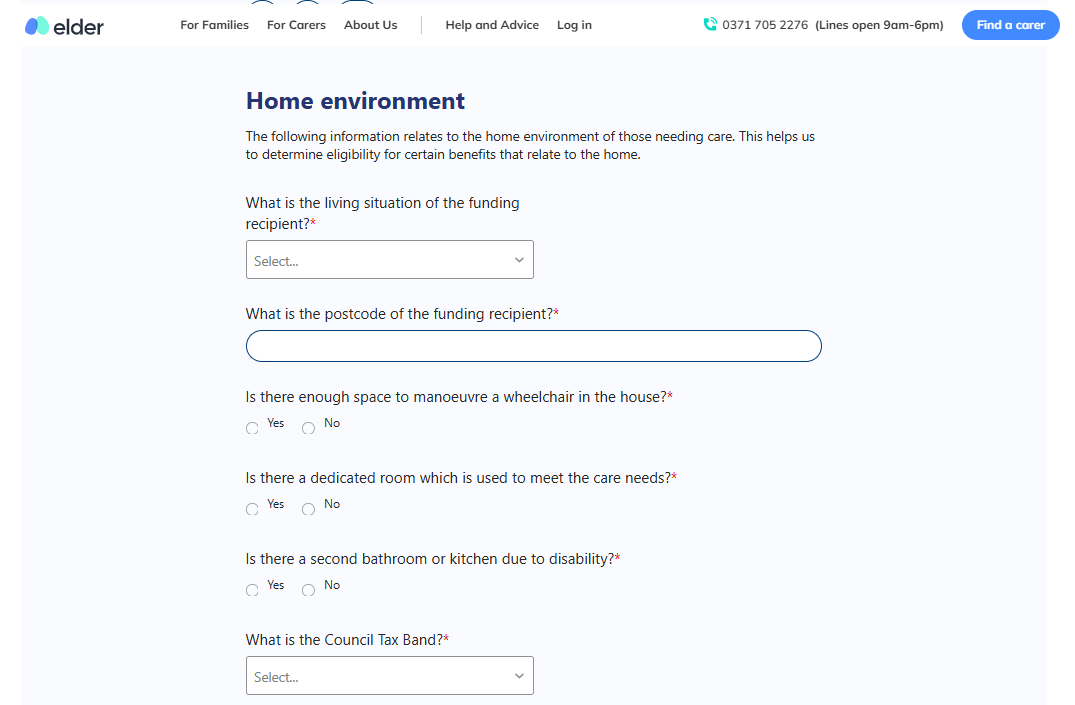Open the About Us menu
The width and height of the screenshot is (1075, 705).
(370, 25)
